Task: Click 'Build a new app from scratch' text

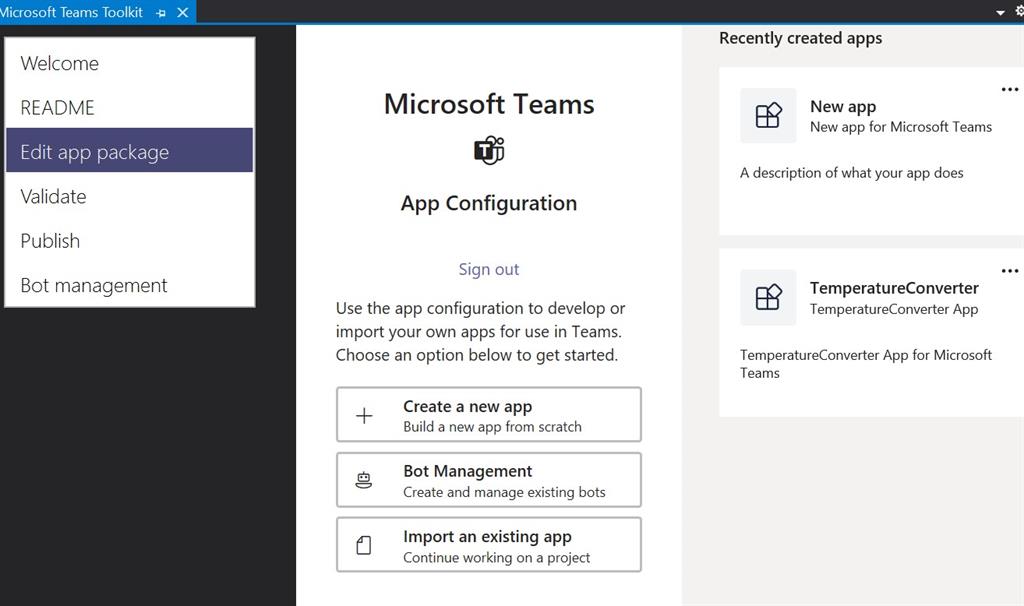Action: (492, 427)
